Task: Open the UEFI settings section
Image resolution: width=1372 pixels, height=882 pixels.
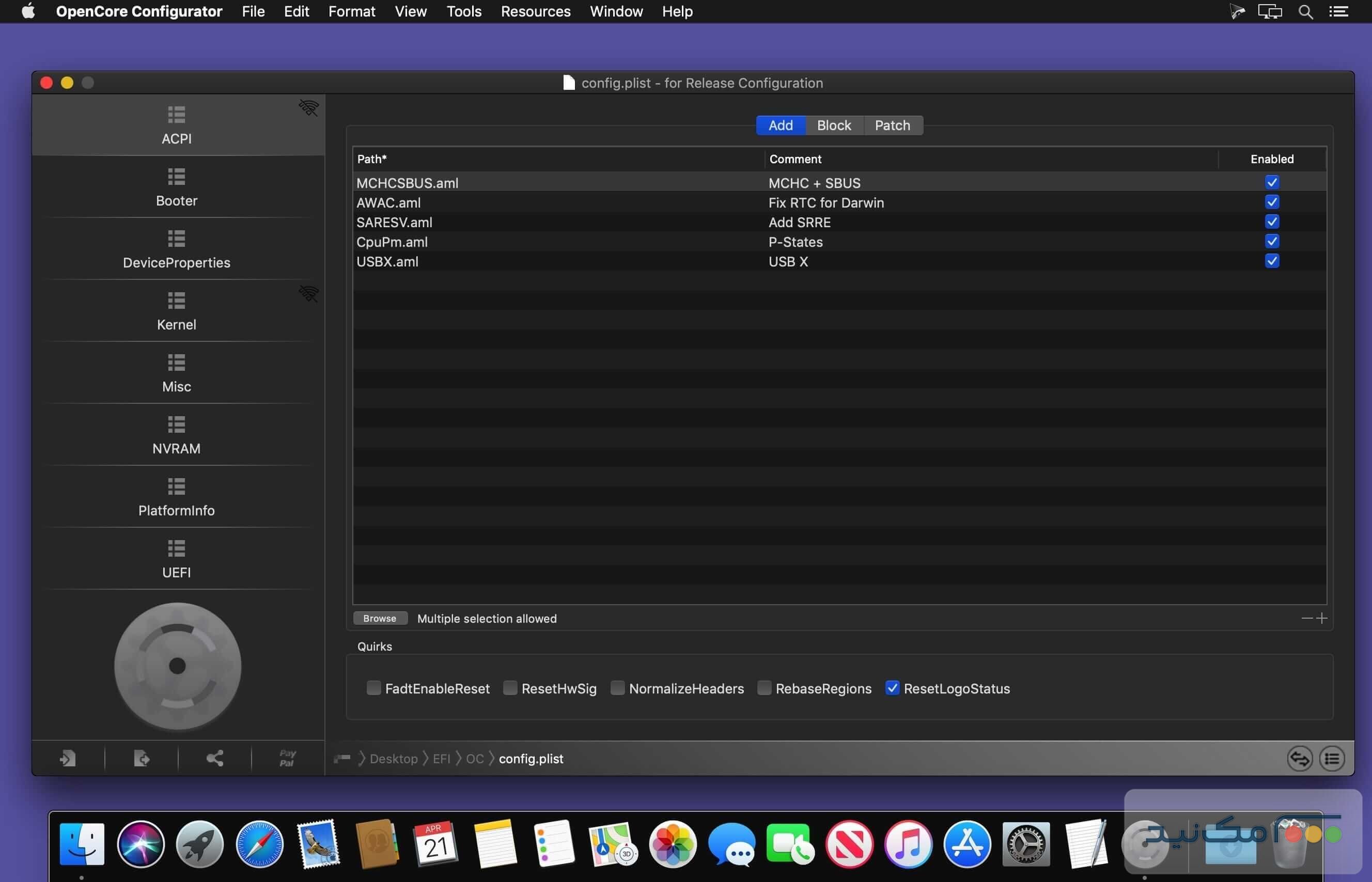Action: [x=177, y=558]
